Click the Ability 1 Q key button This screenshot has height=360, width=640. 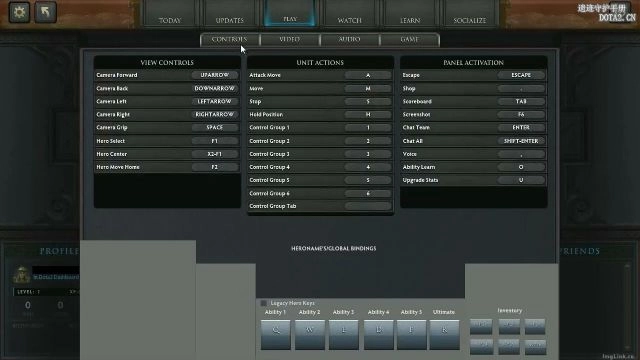tap(276, 334)
